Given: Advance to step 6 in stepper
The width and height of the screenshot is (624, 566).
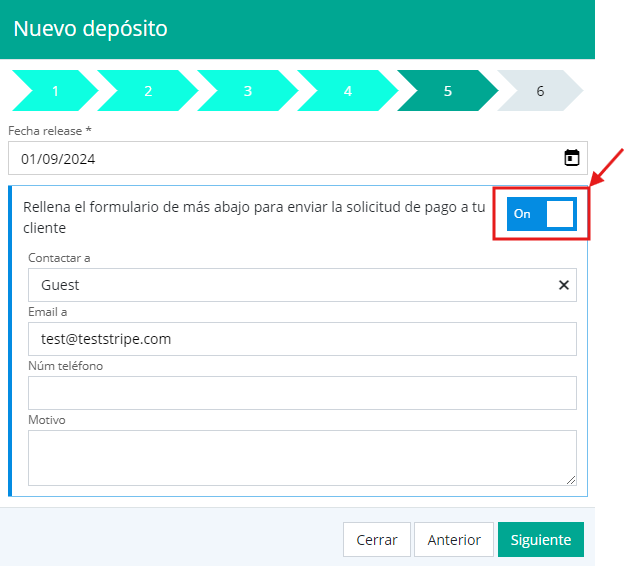Looking at the screenshot, I should click(x=540, y=91).
